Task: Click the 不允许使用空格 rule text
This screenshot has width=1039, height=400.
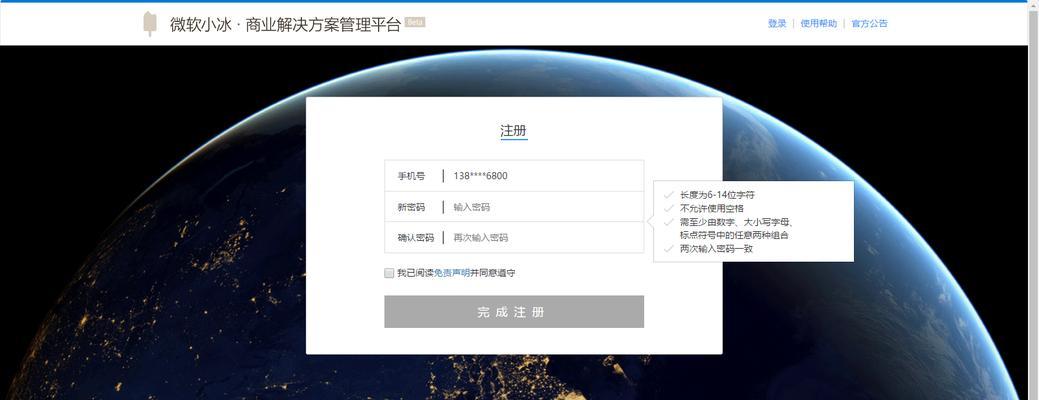Action: point(712,208)
